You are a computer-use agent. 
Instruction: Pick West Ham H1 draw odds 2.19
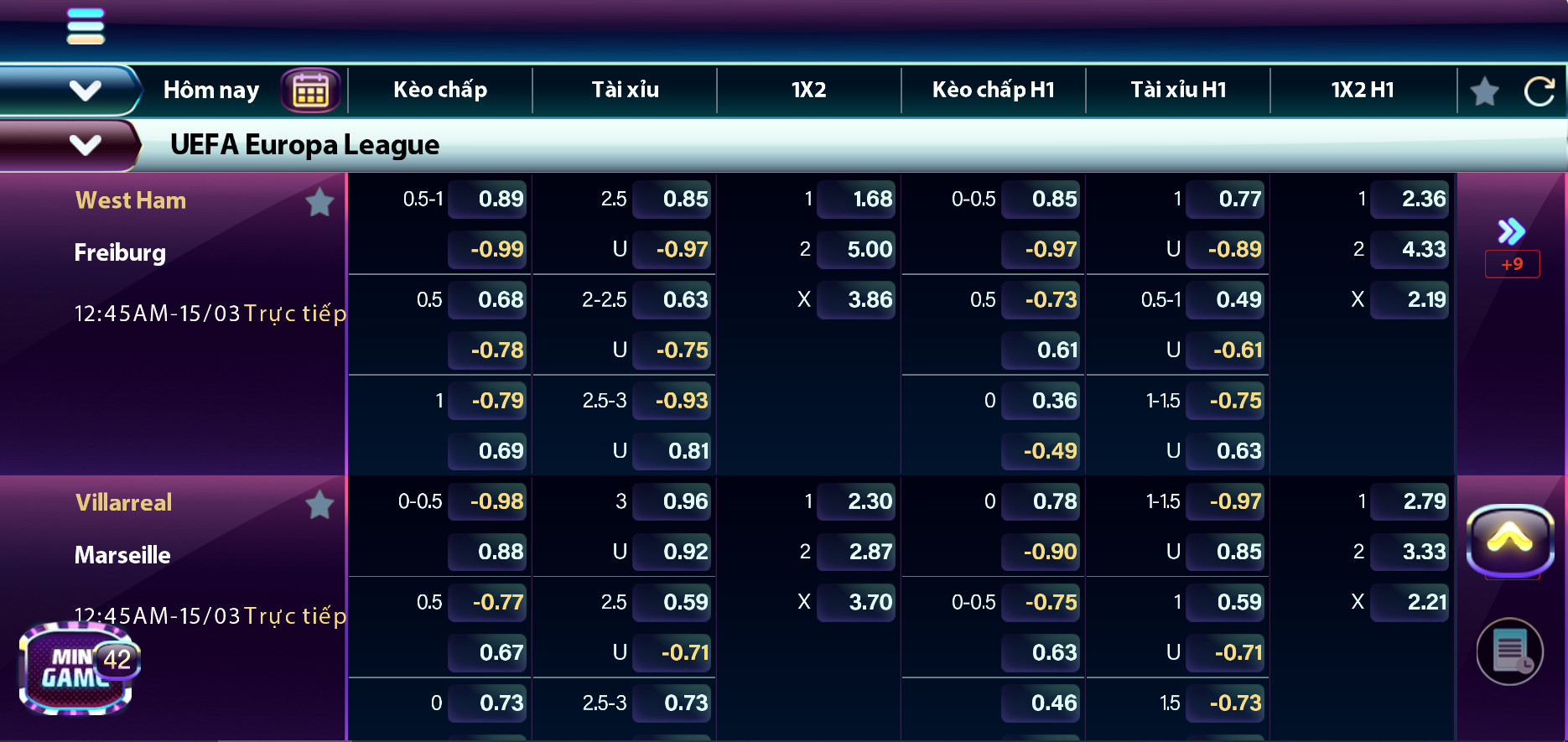pyautogui.click(x=1410, y=299)
